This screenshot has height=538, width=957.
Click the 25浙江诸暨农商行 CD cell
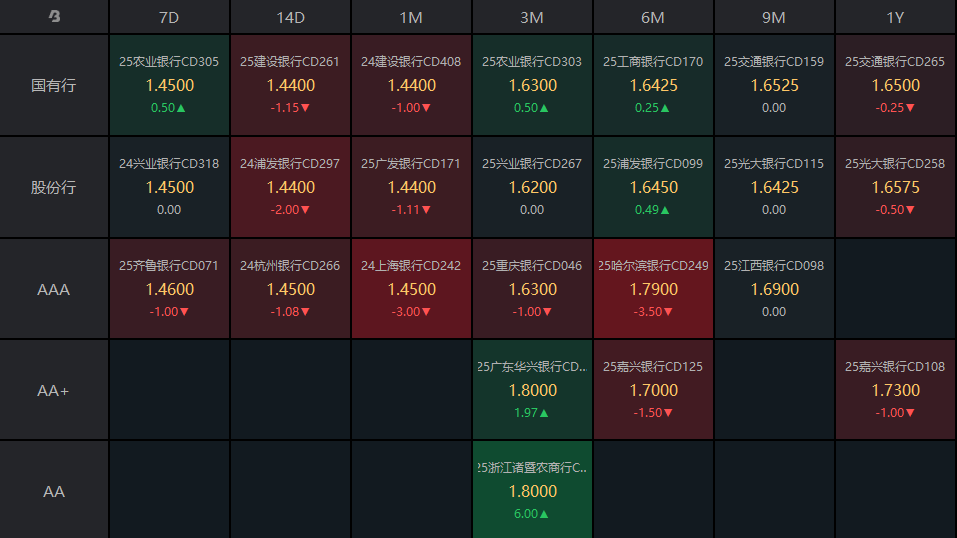tap(532, 491)
